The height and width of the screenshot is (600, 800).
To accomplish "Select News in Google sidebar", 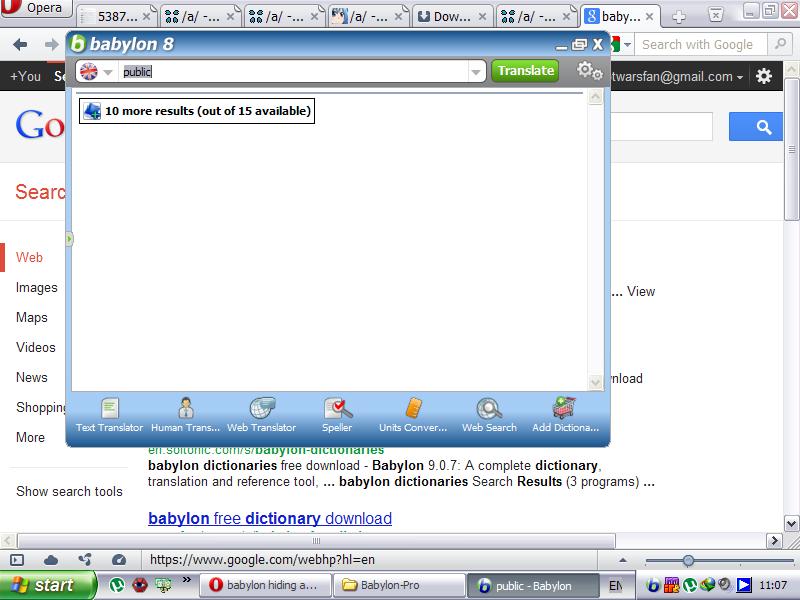I will tap(32, 378).
